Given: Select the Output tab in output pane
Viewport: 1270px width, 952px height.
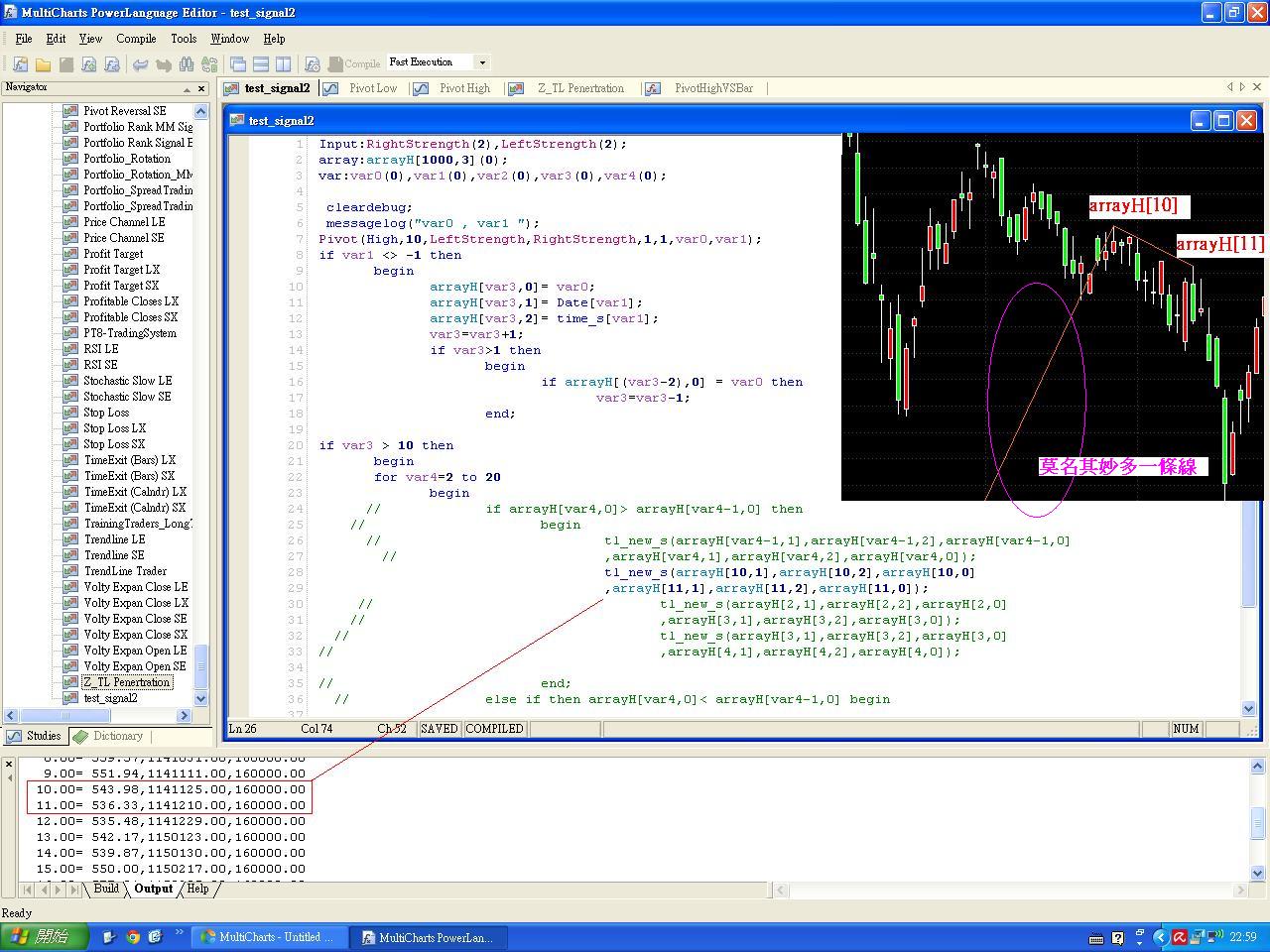Looking at the screenshot, I should tap(154, 889).
